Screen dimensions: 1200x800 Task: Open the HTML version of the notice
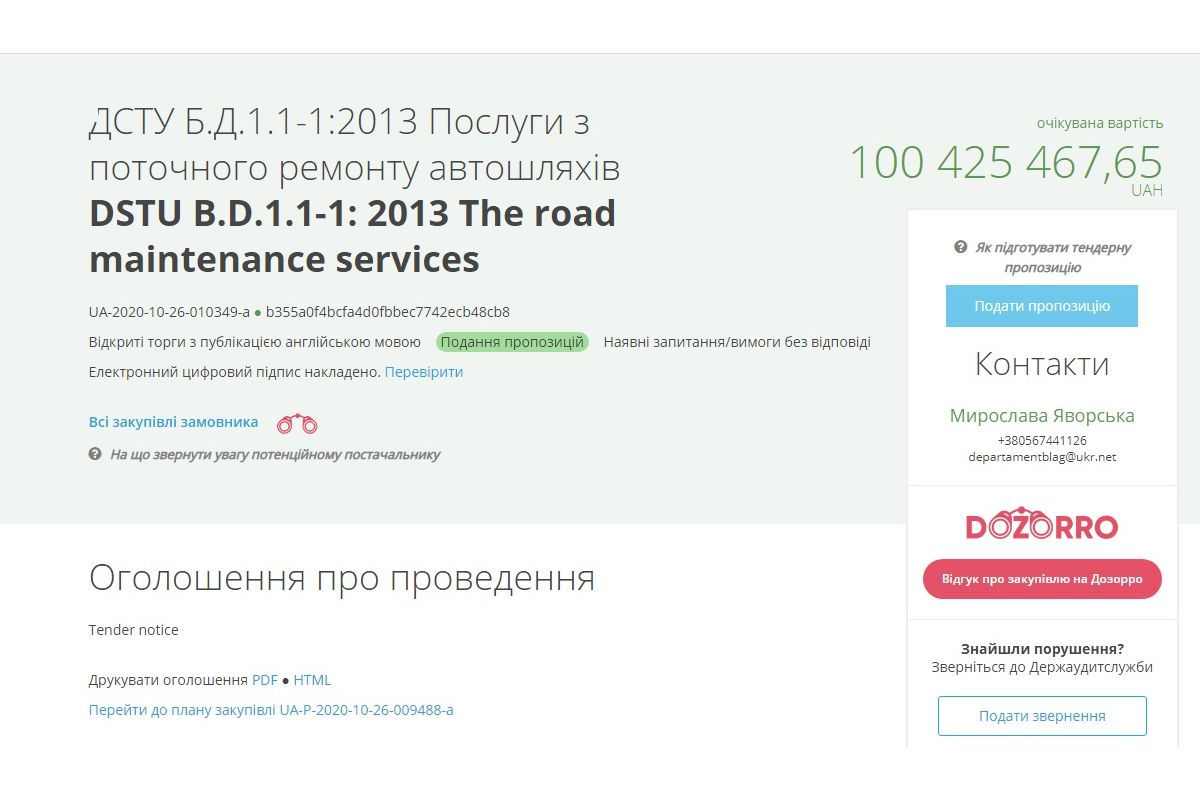pyautogui.click(x=312, y=680)
